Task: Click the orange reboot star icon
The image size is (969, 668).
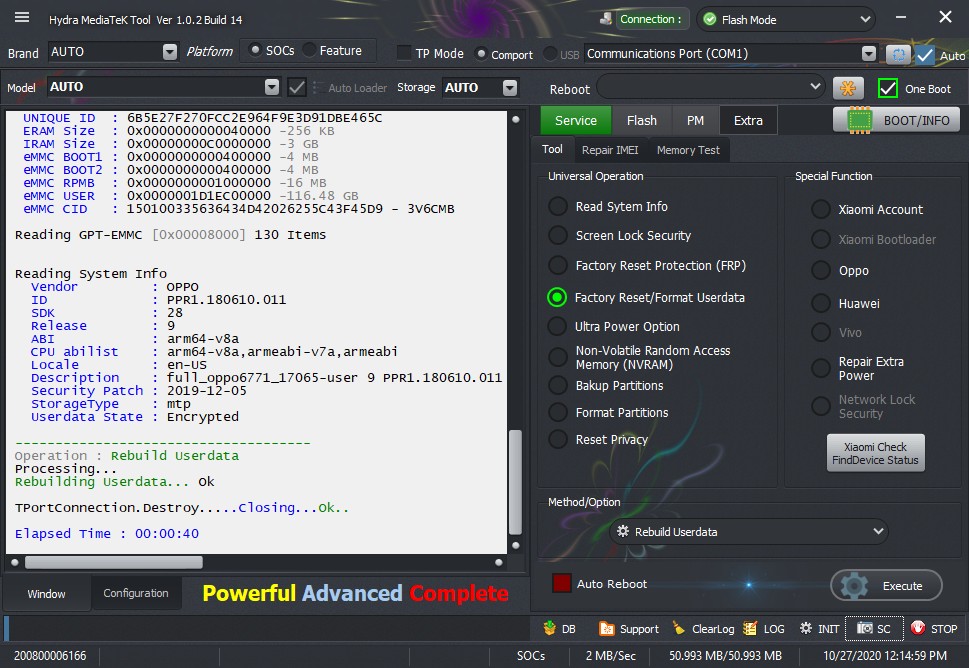Action: (x=848, y=88)
